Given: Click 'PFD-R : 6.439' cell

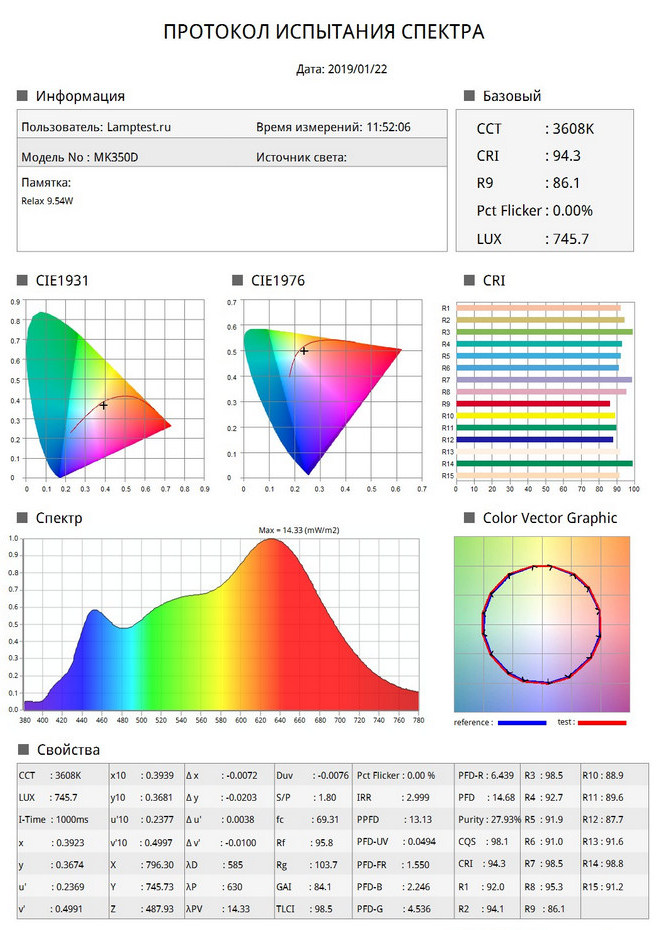Looking at the screenshot, I should click(x=486, y=775).
